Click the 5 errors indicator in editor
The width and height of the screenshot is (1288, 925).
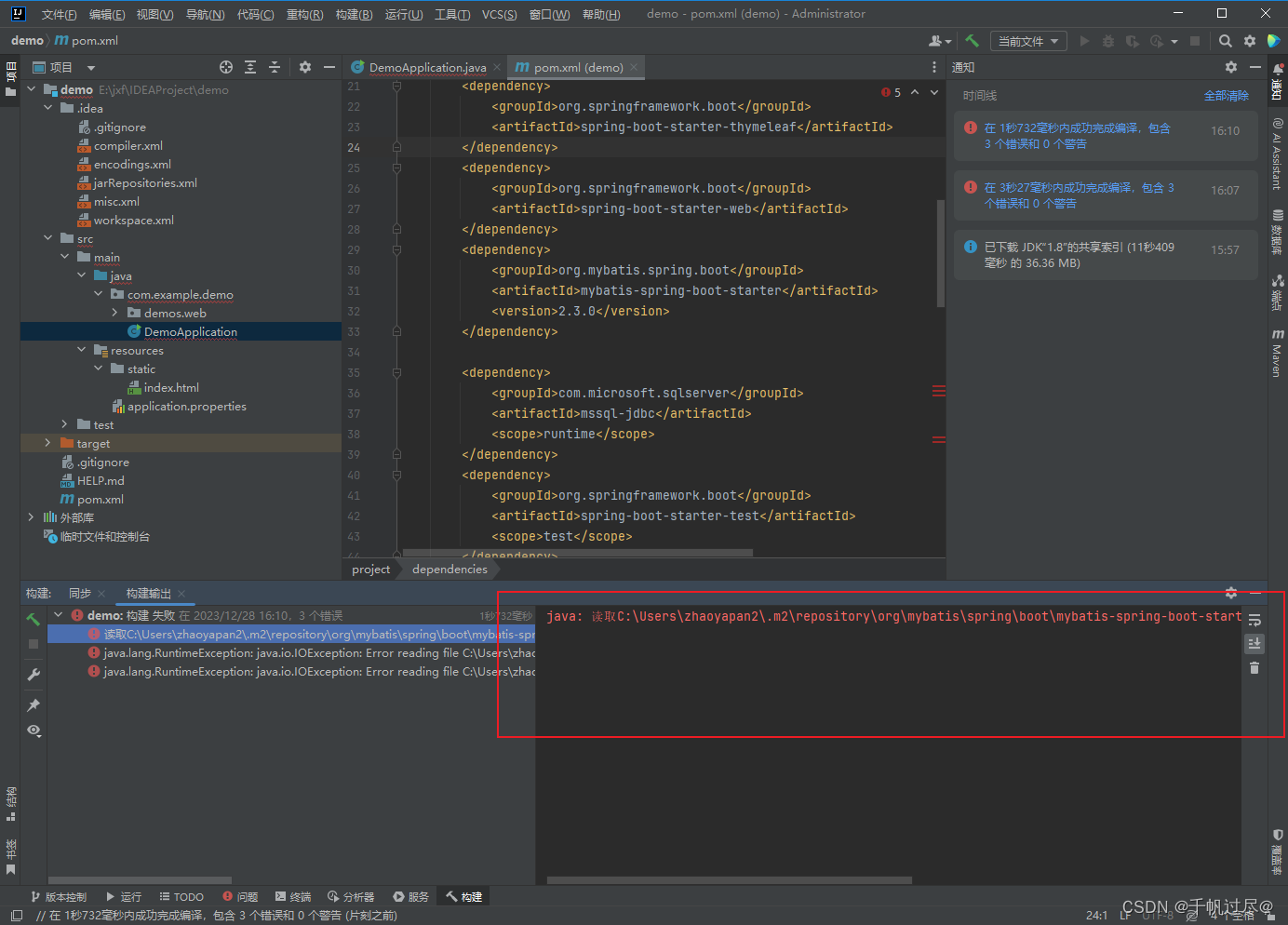click(891, 92)
